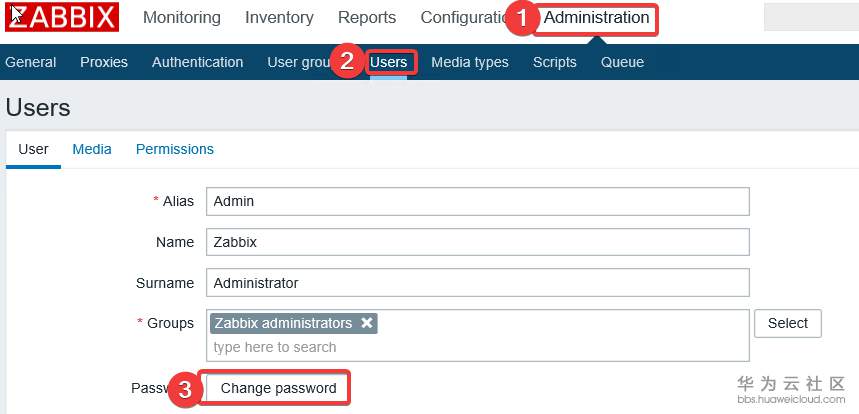Screen dimensions: 859x414
Task: Open Media types page
Action: [469, 62]
